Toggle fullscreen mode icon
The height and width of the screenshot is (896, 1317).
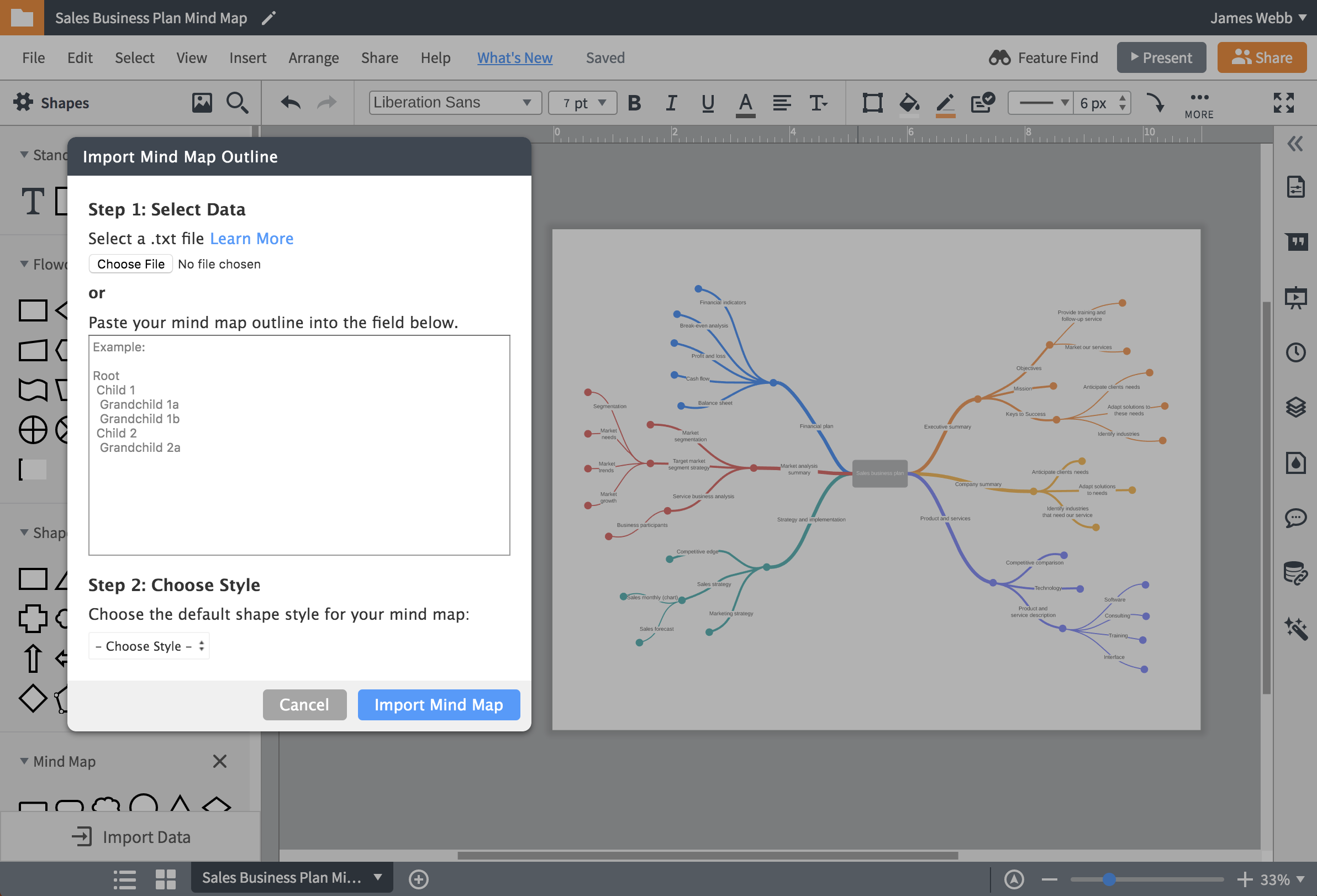click(1283, 103)
